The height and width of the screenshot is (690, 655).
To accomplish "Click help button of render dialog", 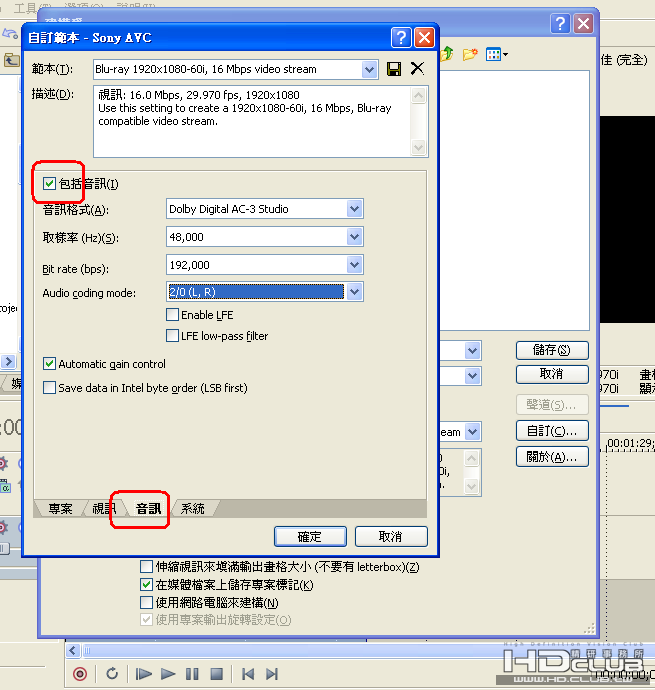I will [x=560, y=23].
